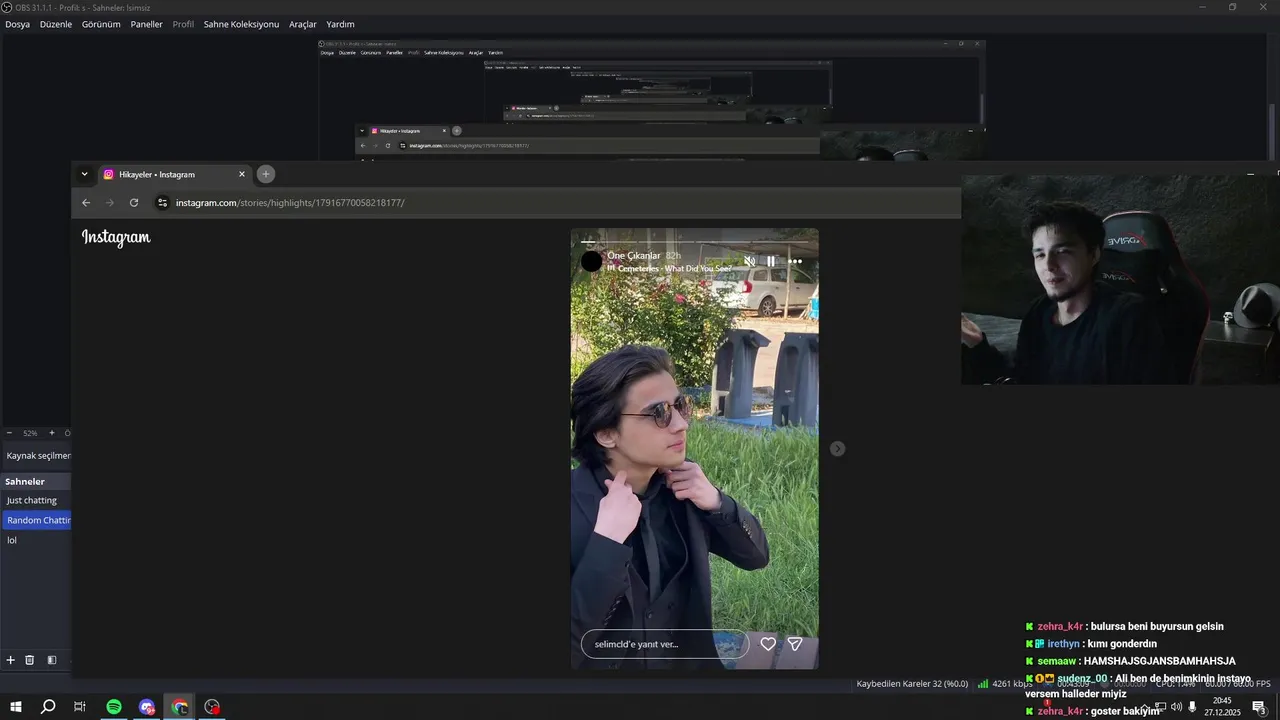1280x720 pixels.
Task: Open the OBS Dosya menu
Action: point(17,24)
